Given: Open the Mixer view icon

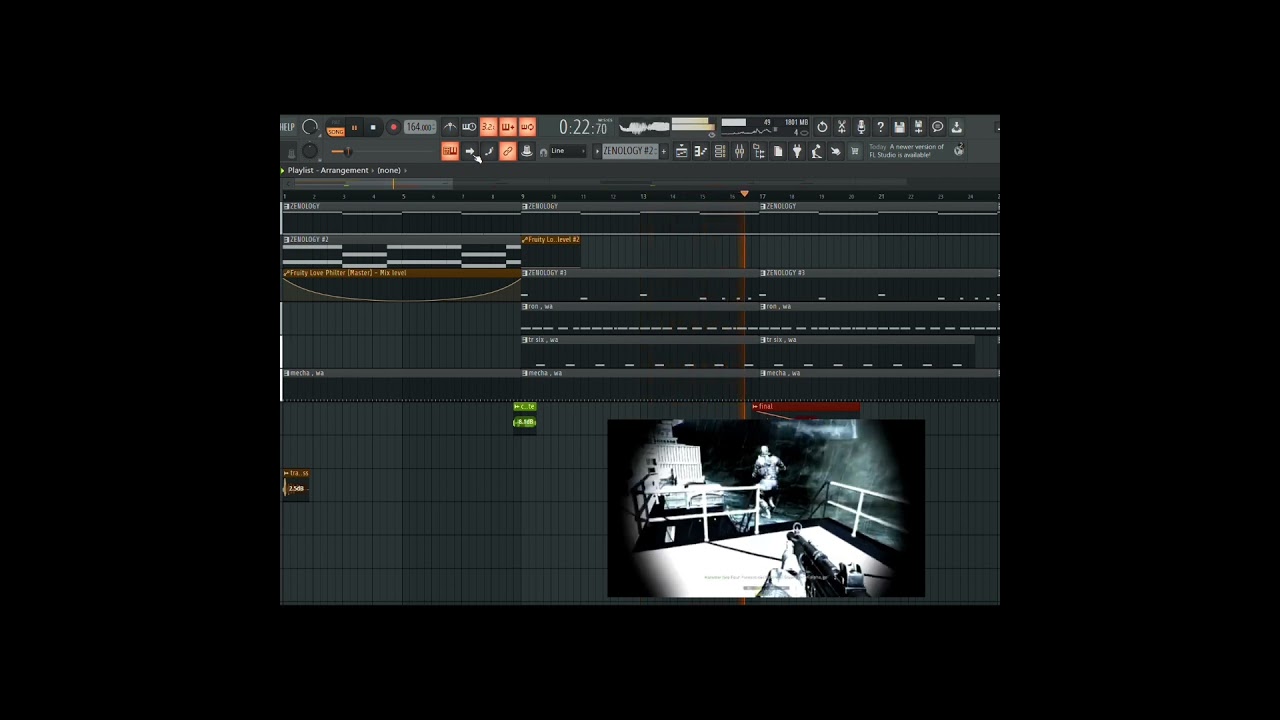Looking at the screenshot, I should click(x=739, y=151).
